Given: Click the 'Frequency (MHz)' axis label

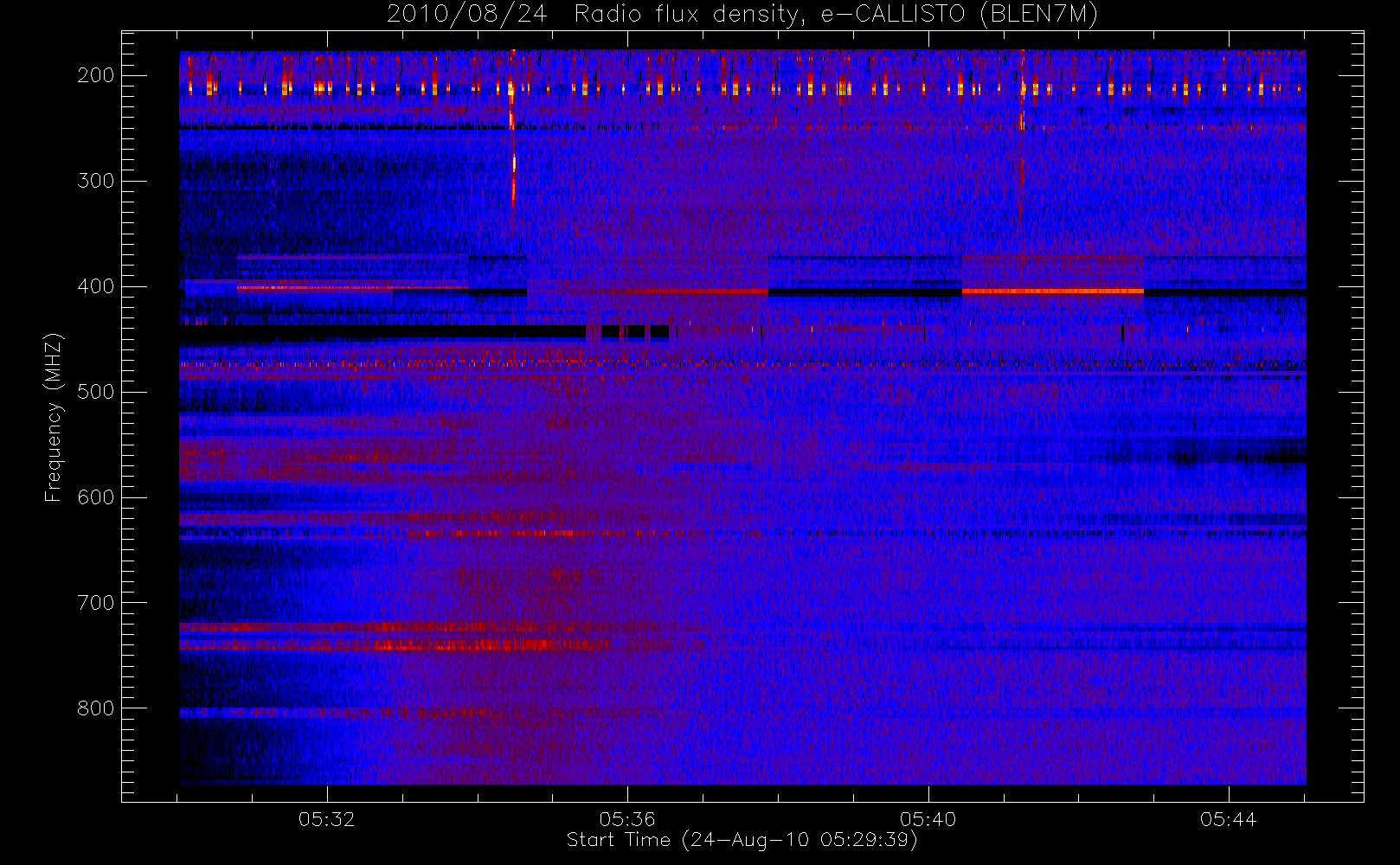Looking at the screenshot, I should 54,417.
